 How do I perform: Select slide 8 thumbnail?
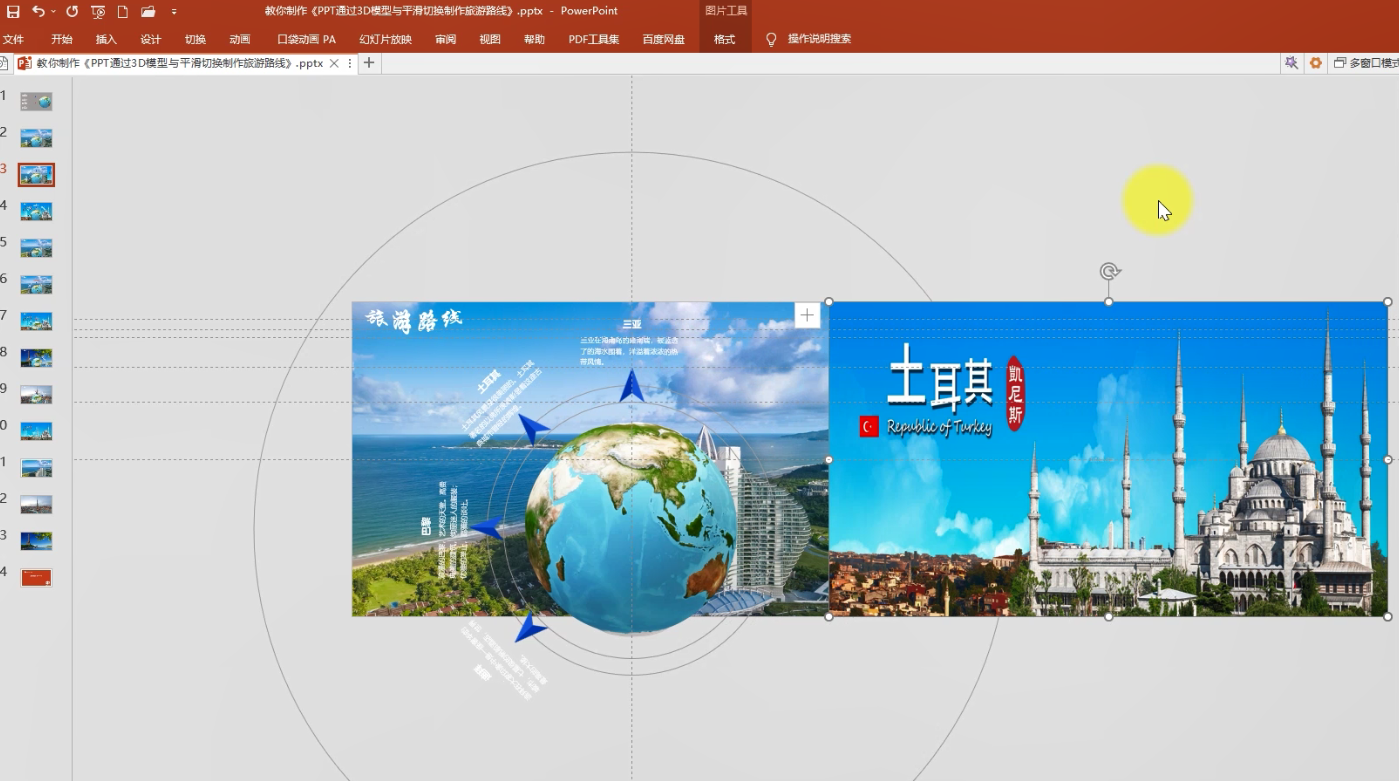pyautogui.click(x=36, y=358)
